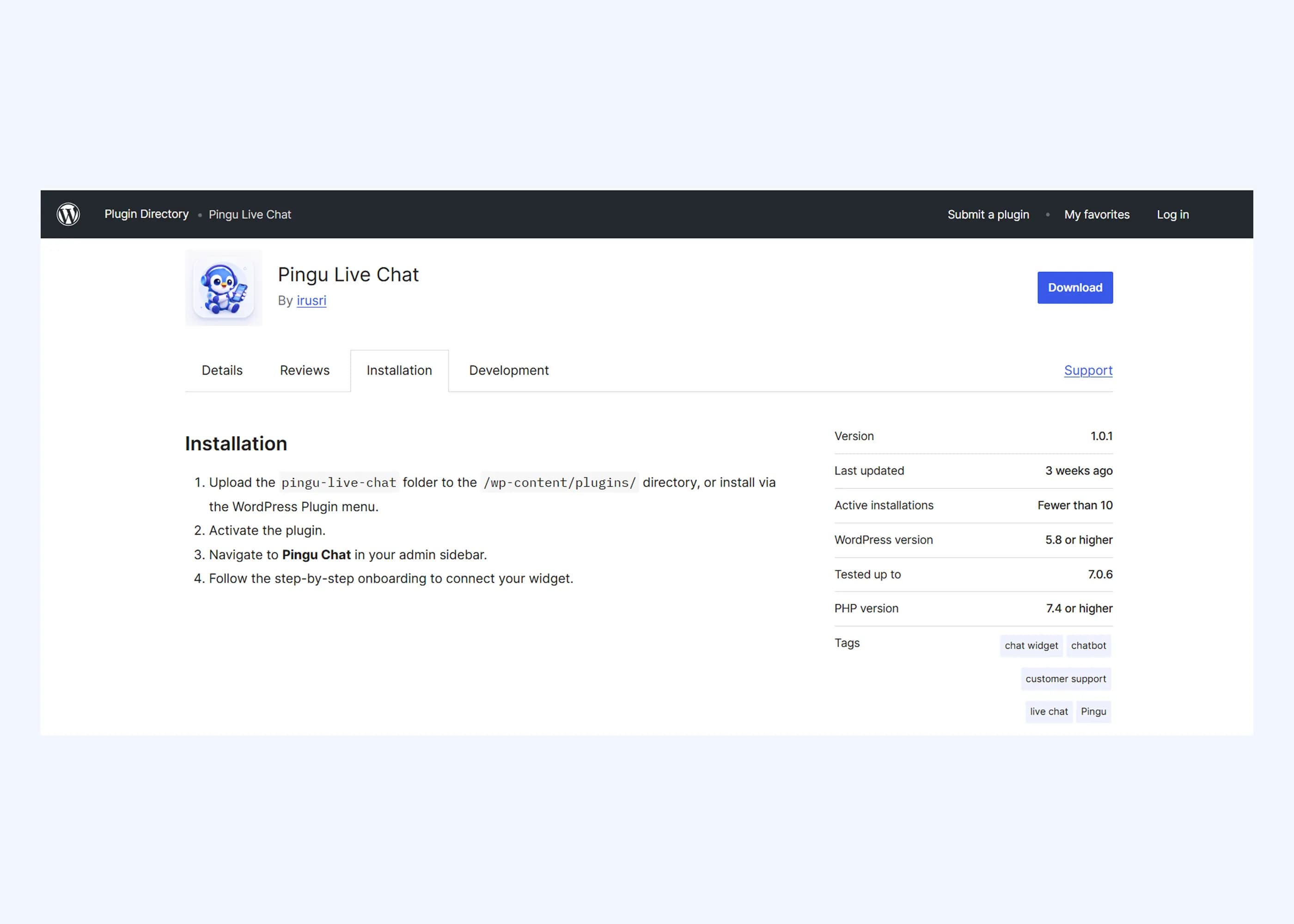Click the bold Pingu Chat text
1294x924 pixels.
317,555
